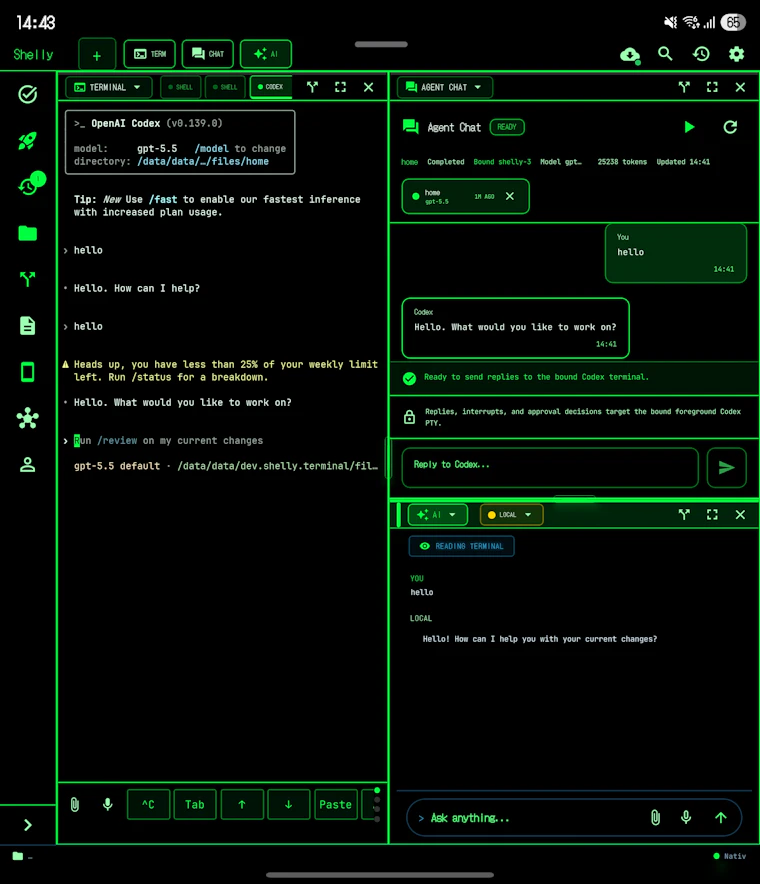760x884 pixels.
Task: Click the Run /review suggestion line in terminal
Action: pos(169,440)
